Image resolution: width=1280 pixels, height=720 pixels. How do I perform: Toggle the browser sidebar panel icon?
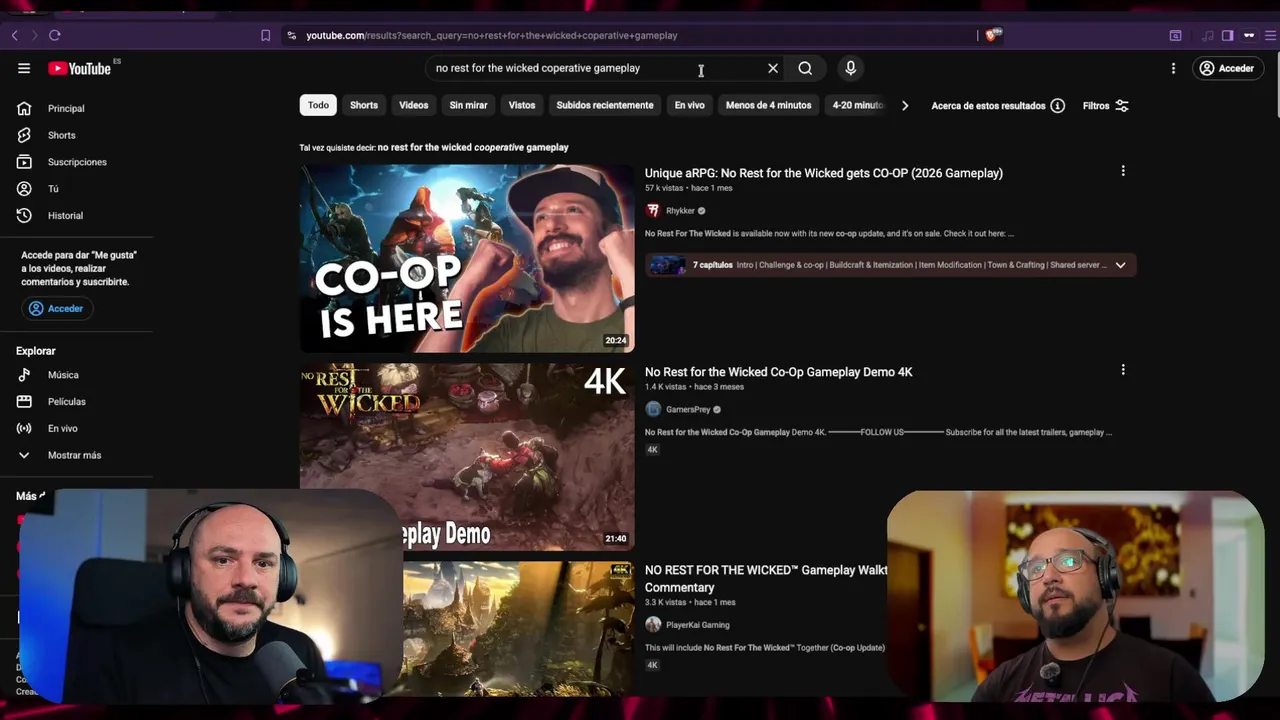coord(1227,35)
